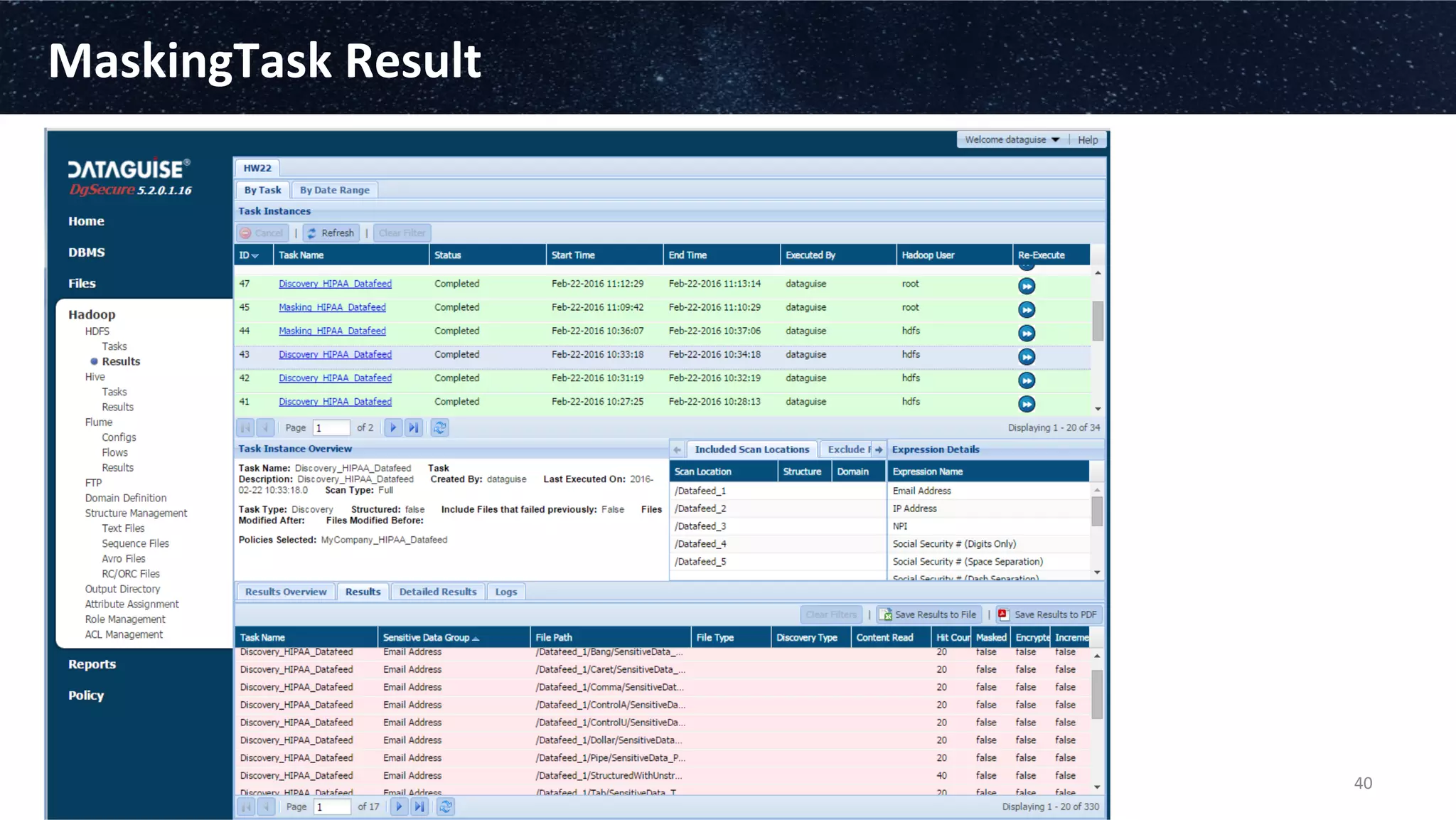Click Task Instances page number field

tap(331, 427)
